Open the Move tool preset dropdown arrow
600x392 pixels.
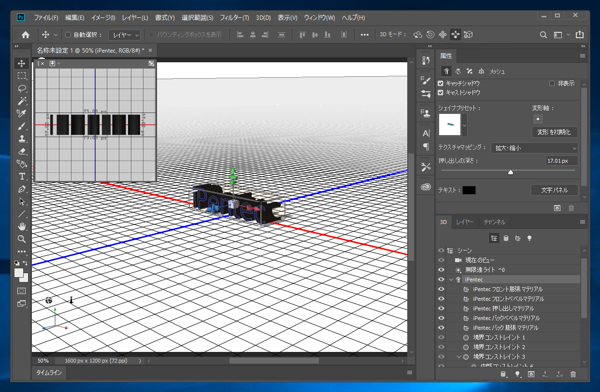click(x=55, y=35)
